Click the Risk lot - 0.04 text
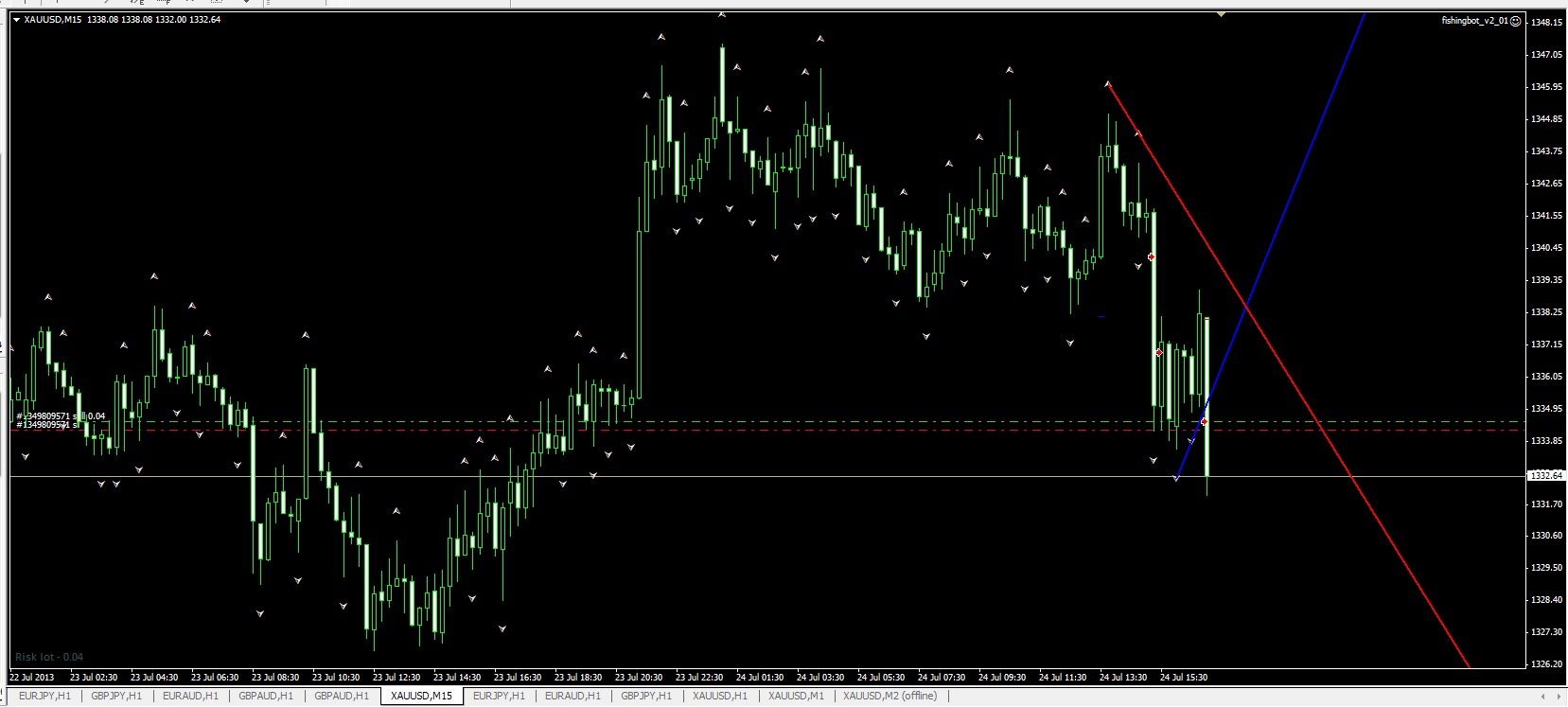Screen dimensions: 1568x707 coord(49,657)
